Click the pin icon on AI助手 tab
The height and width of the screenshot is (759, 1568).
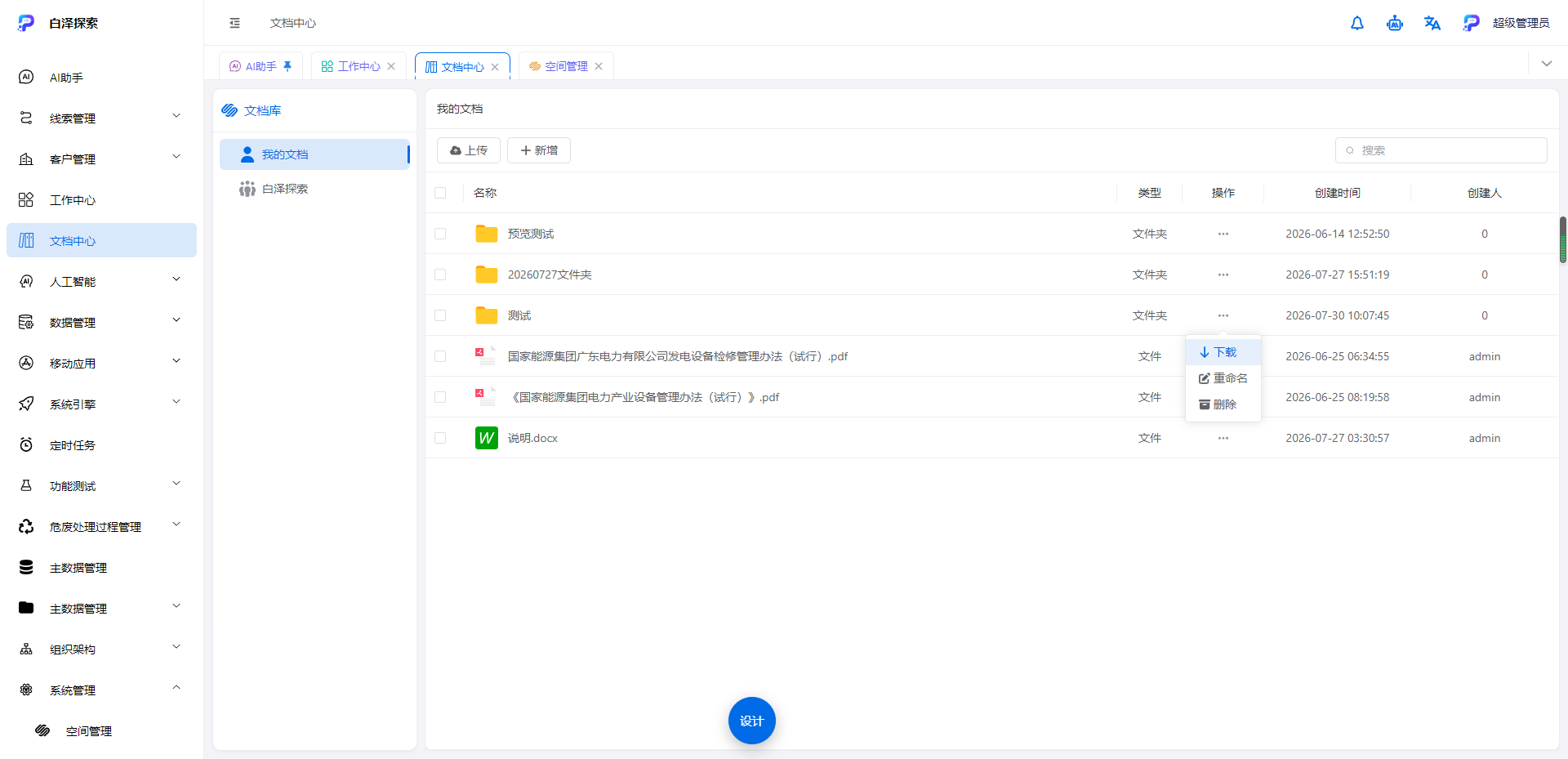287,66
